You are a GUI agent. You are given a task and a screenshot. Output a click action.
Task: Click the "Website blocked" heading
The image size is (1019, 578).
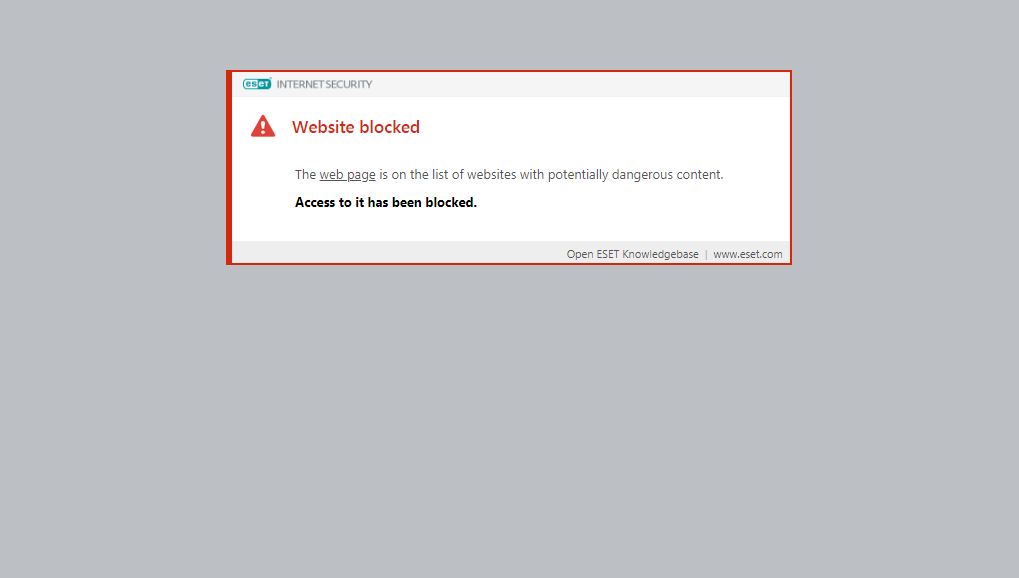[355, 127]
